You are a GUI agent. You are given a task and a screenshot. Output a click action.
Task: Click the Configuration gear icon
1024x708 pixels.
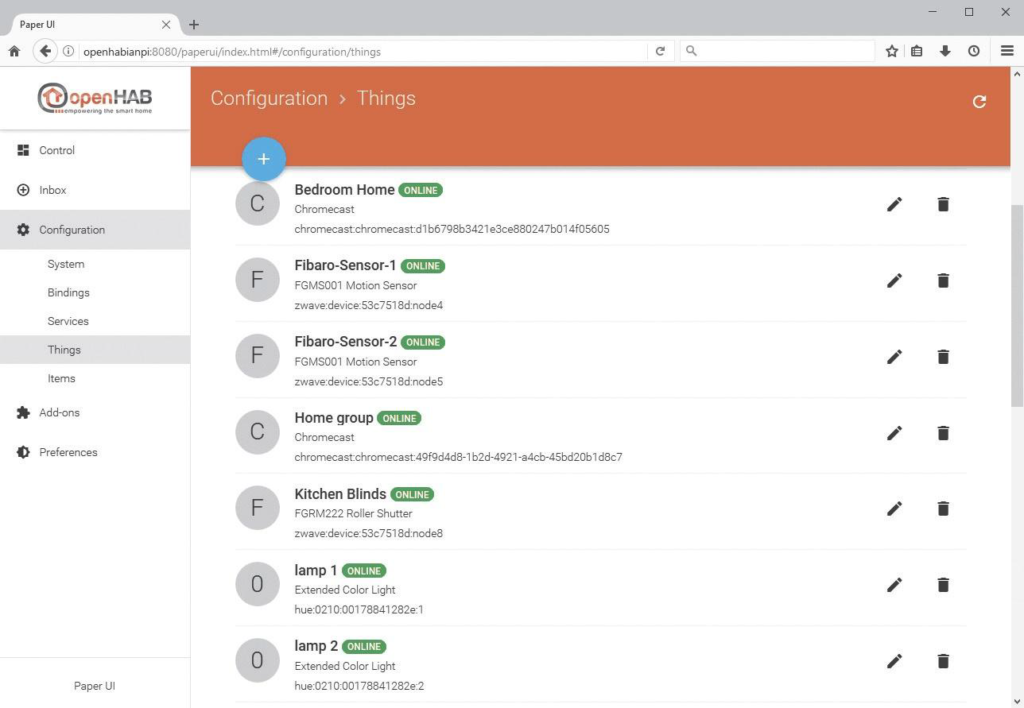coord(24,229)
